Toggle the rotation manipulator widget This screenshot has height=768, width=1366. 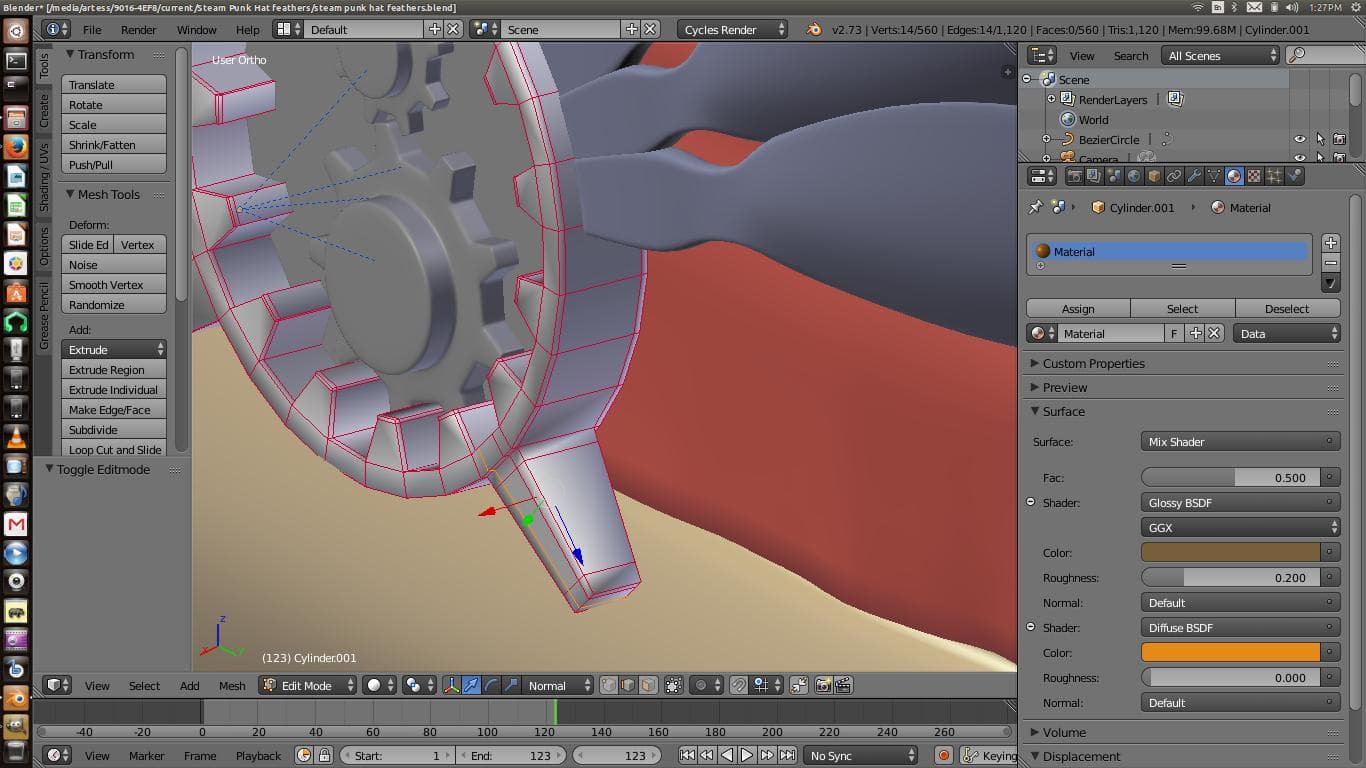491,686
